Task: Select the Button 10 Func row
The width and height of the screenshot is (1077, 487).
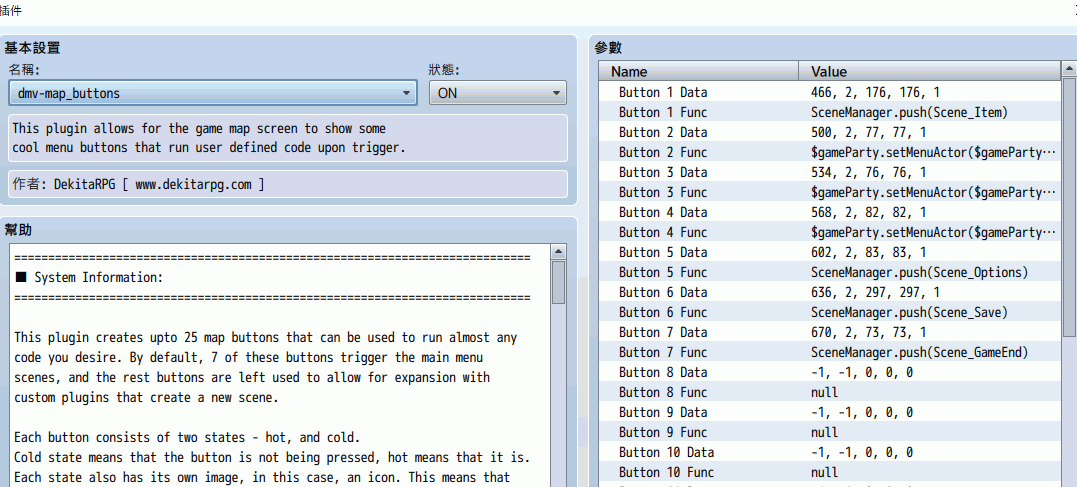Action: click(x=830, y=472)
